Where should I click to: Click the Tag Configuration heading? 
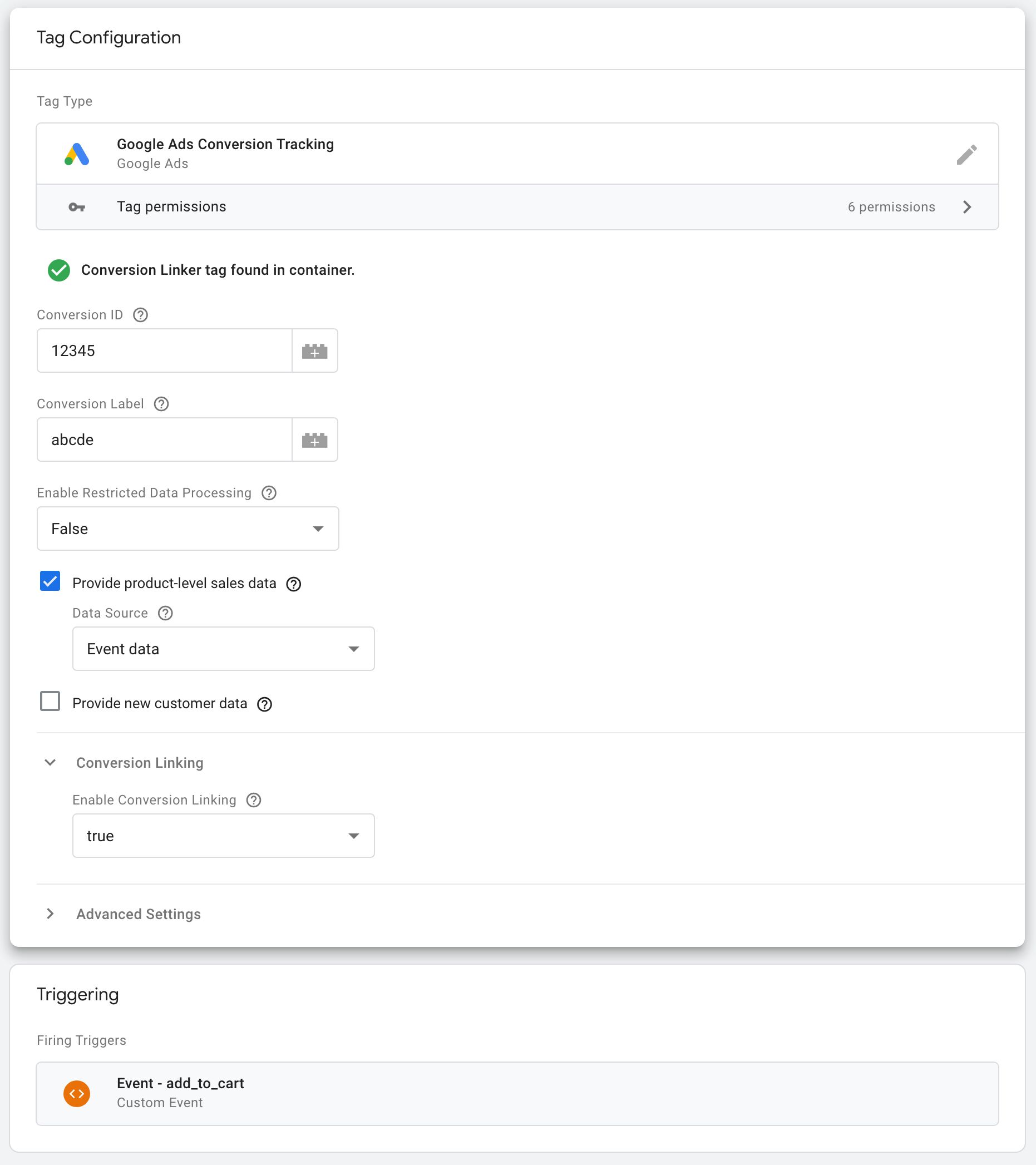[109, 38]
